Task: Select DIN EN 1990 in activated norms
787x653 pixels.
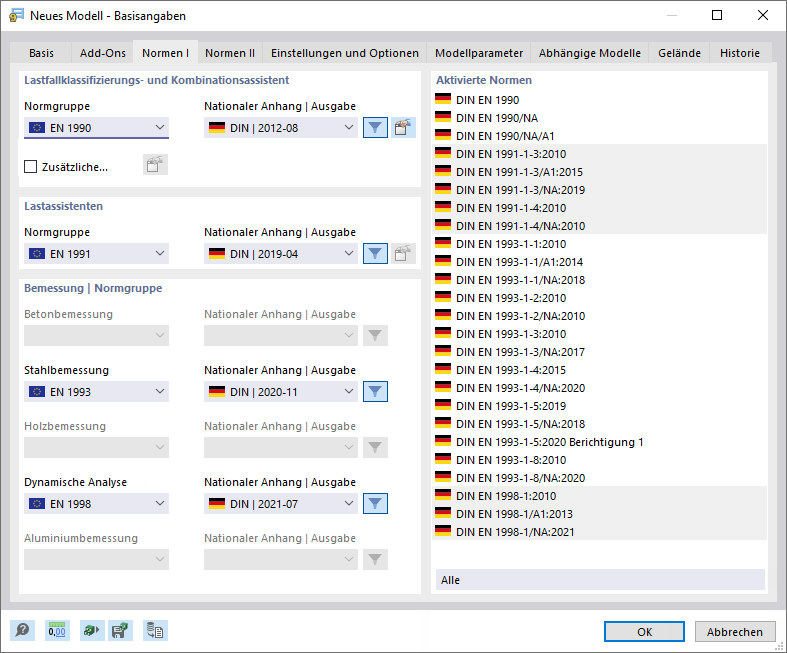Action: 599,100
